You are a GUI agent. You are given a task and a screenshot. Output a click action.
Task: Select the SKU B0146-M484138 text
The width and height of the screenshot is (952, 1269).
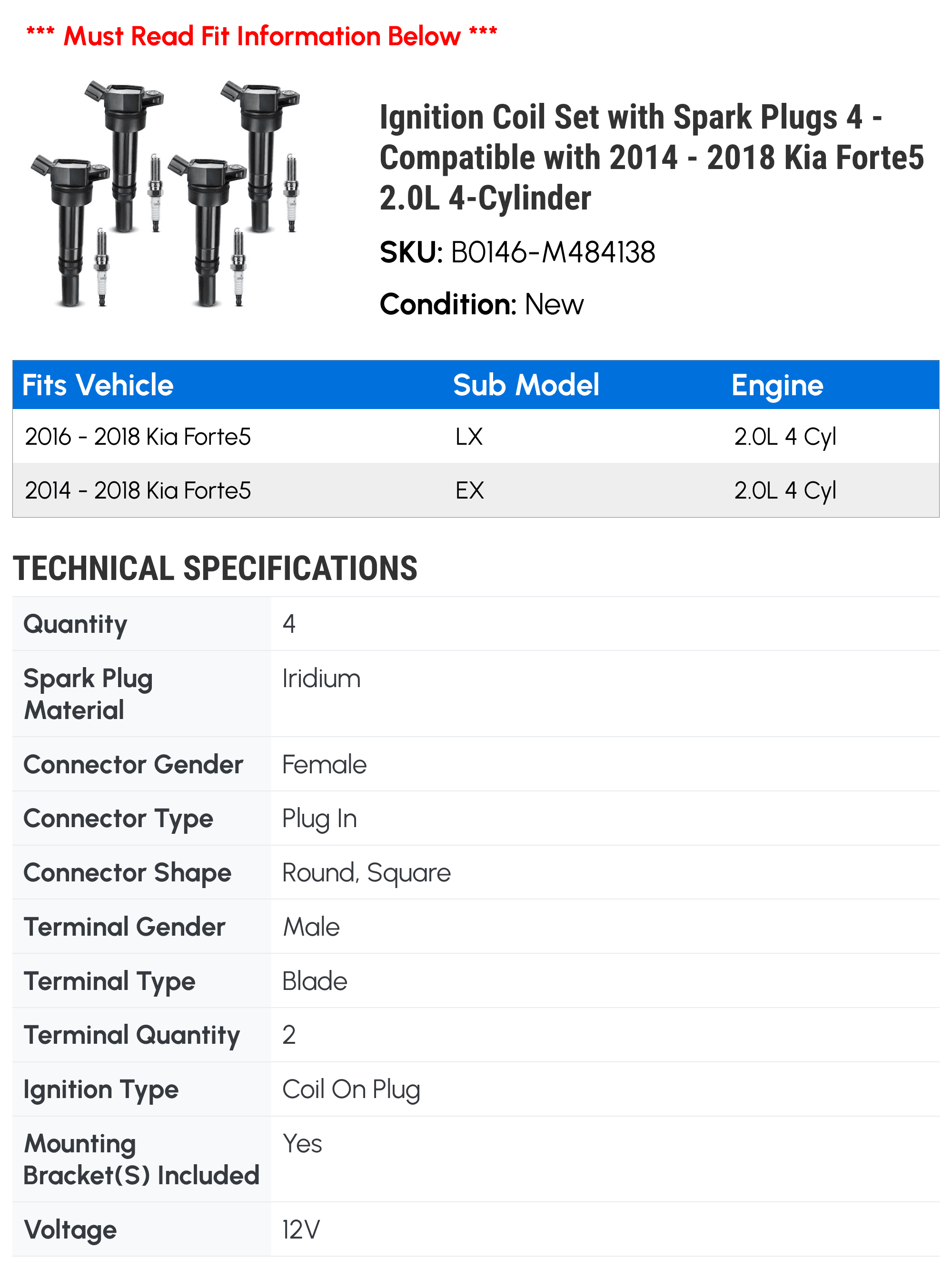(517, 252)
